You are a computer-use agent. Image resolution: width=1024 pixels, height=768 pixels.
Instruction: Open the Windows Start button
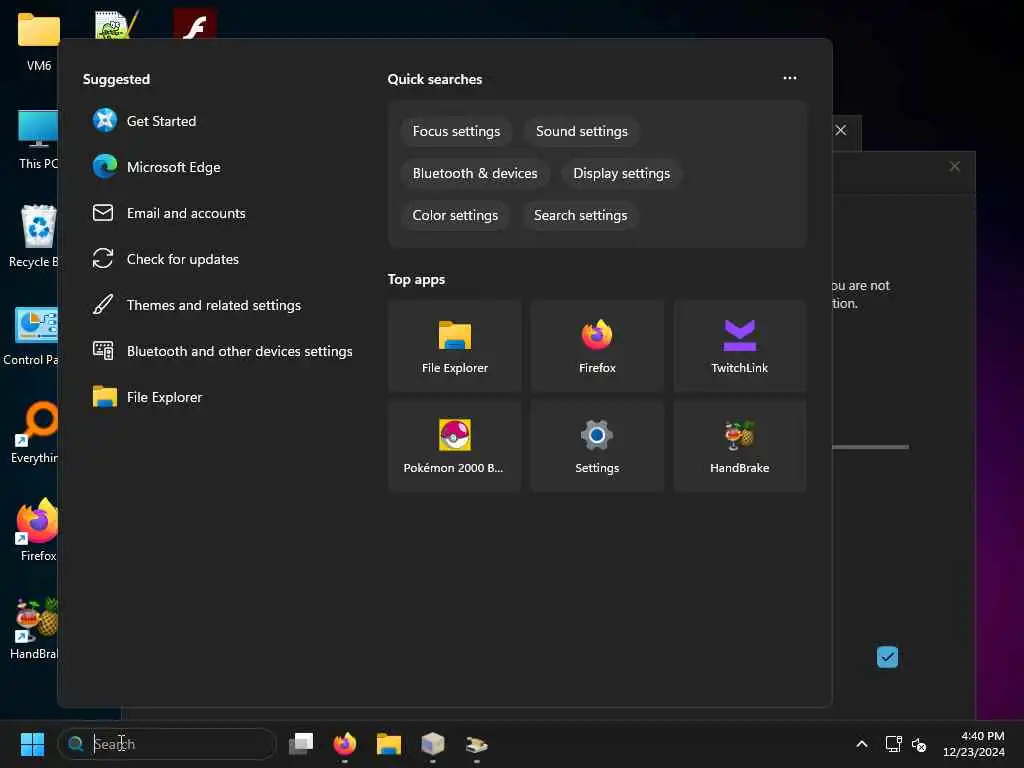point(32,744)
